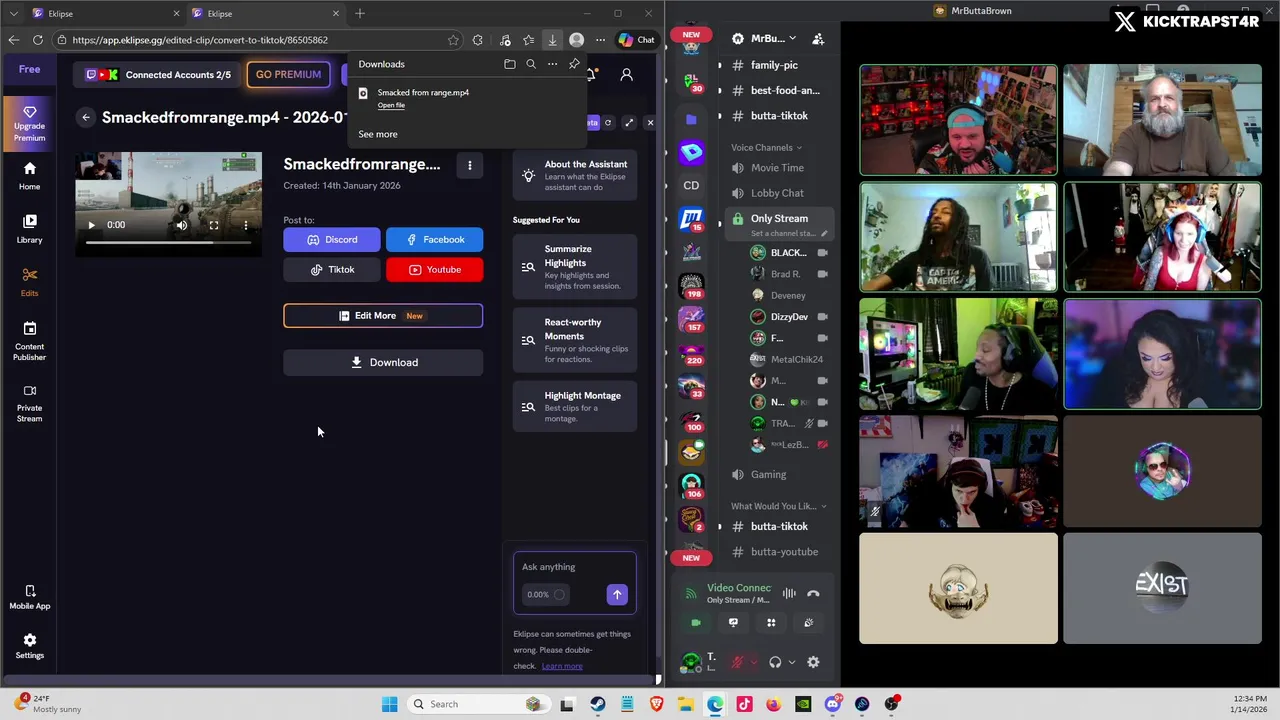Open Connected Accounts 2/5
The width and height of the screenshot is (1280, 720).
(158, 74)
